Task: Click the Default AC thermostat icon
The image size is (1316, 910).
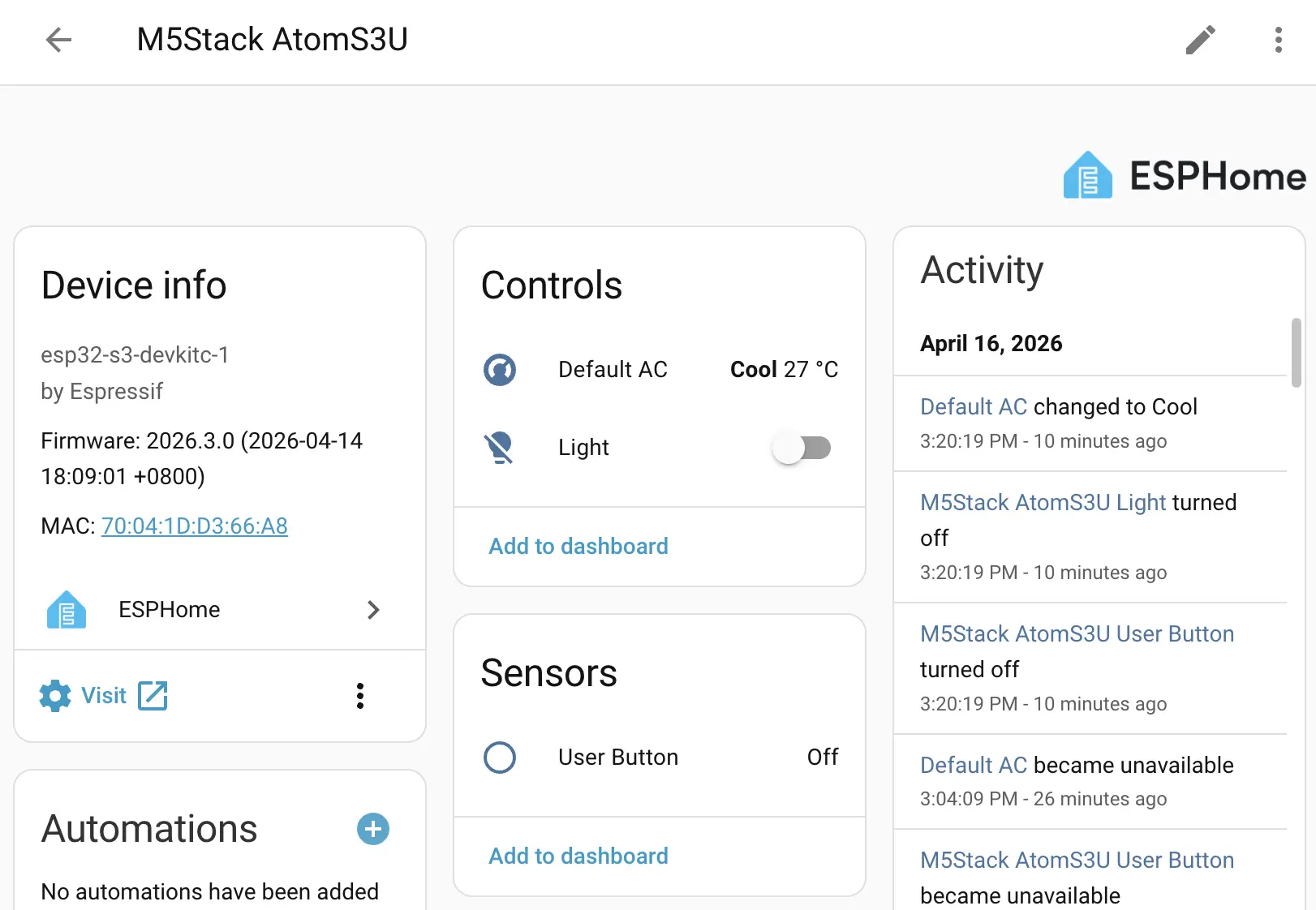Action: [x=500, y=370]
